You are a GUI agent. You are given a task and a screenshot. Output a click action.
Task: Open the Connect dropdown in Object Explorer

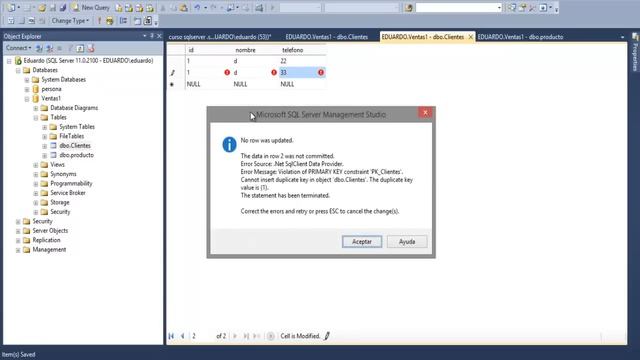[x=18, y=48]
